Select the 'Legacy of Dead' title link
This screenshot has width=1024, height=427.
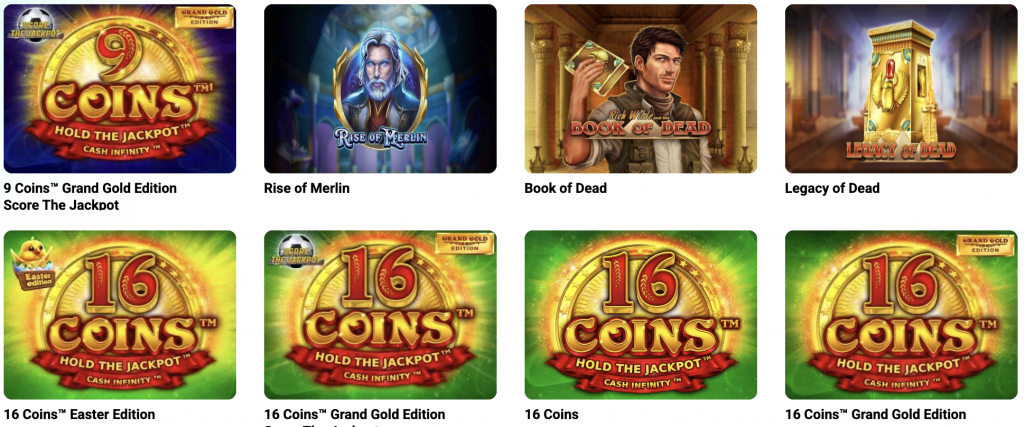click(832, 188)
